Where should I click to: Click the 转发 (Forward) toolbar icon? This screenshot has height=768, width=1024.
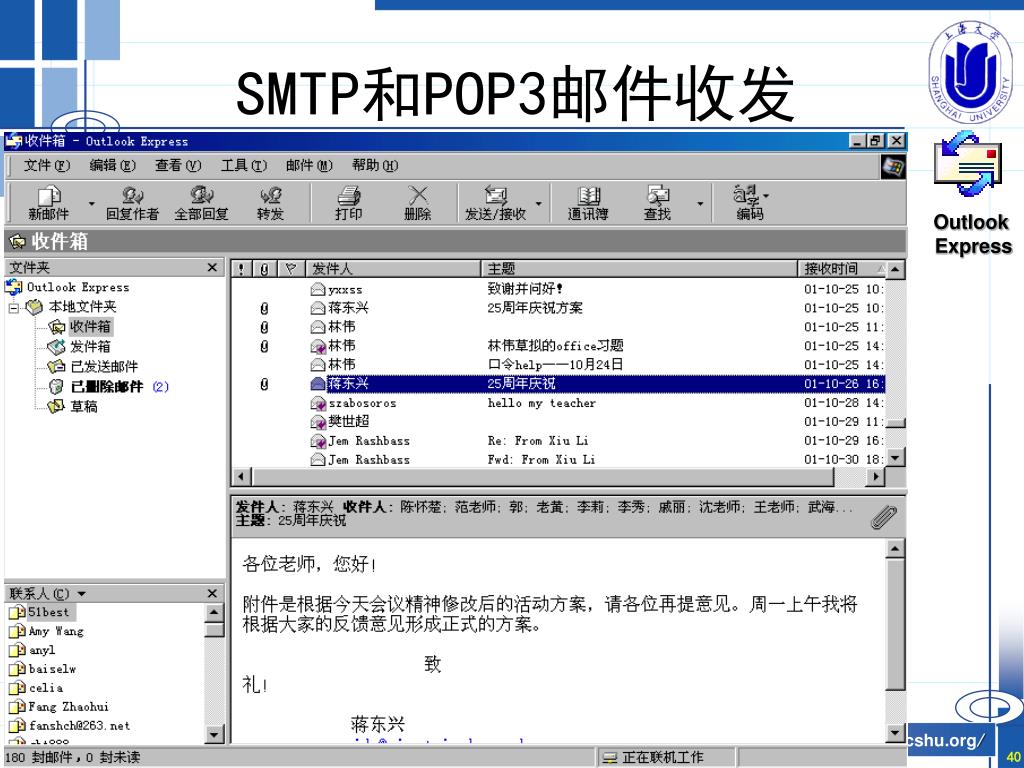click(x=270, y=202)
